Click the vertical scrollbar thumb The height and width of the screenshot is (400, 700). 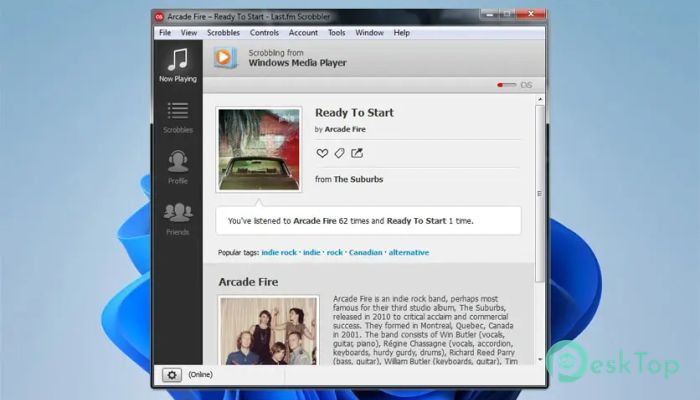point(540,194)
